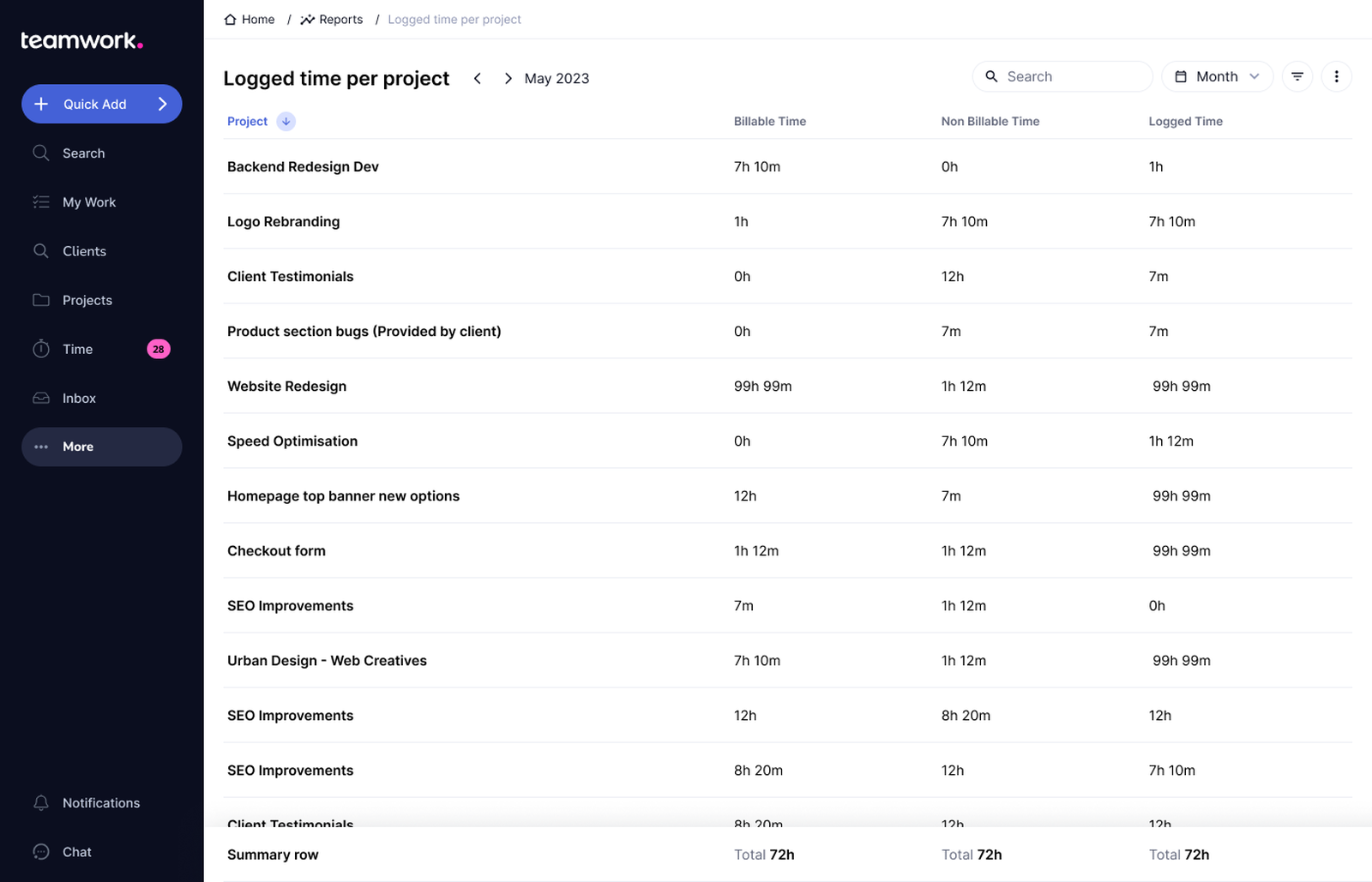Viewport: 1372px width, 882px height.
Task: Open the three-dot options menu
Action: [1336, 76]
